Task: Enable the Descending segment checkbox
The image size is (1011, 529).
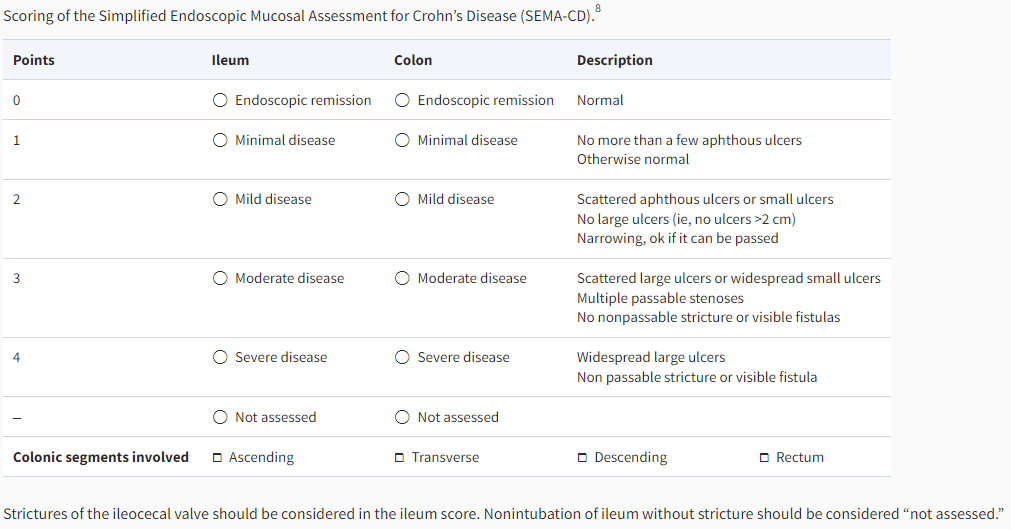Action: point(583,458)
